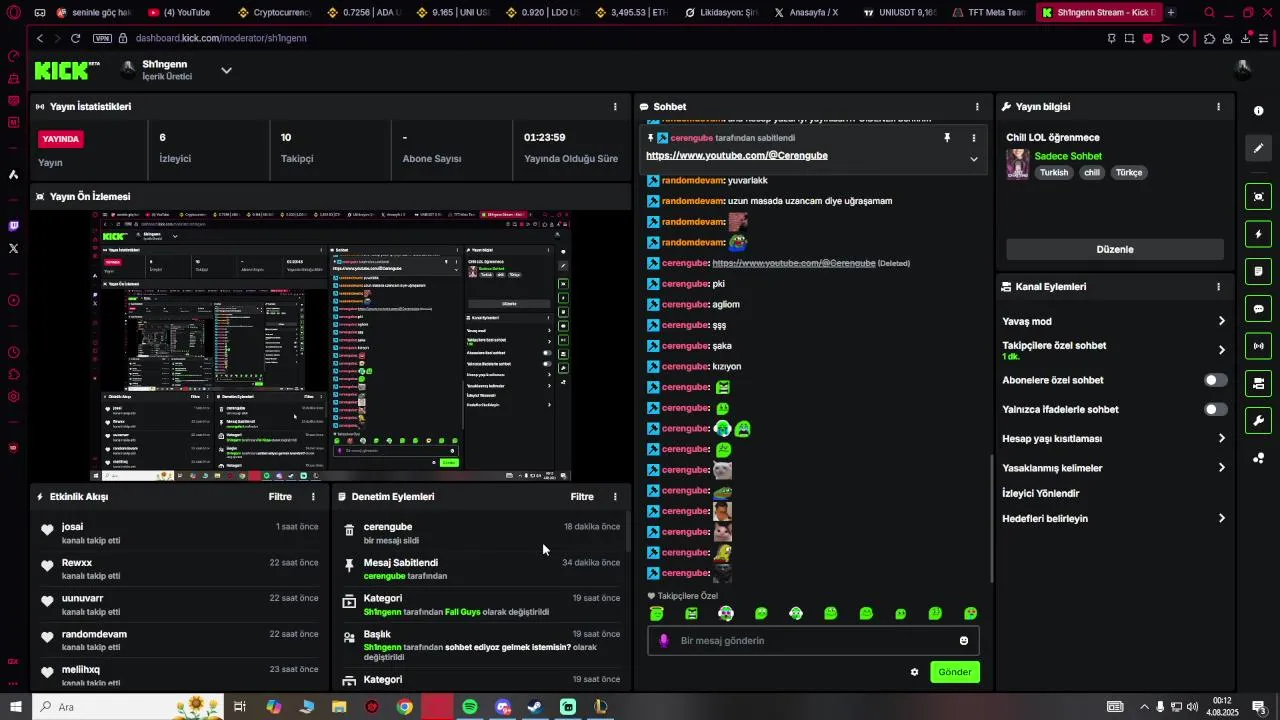Click the stream preview thumbnail
The image size is (1280, 720).
click(x=331, y=346)
